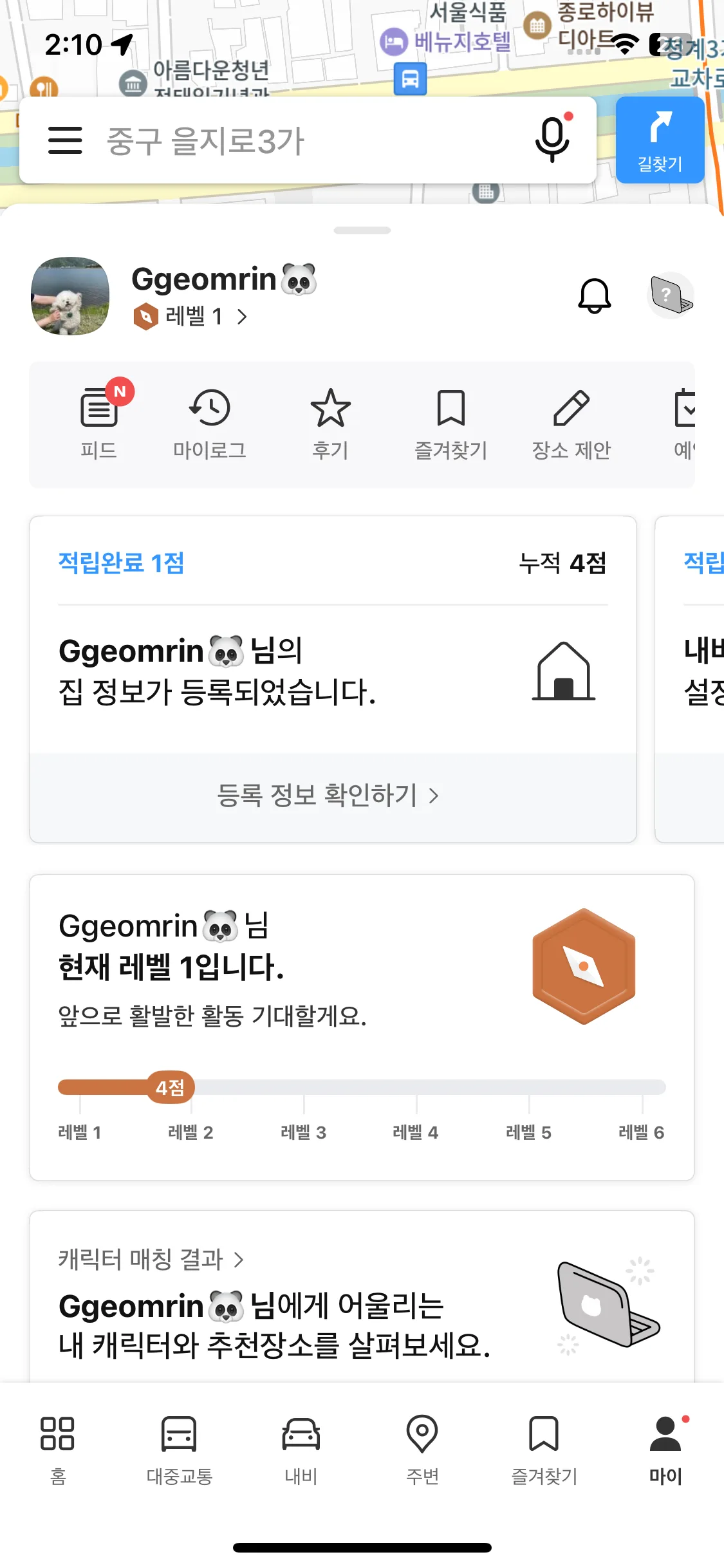Switch to 대중교통 tab
Screen dimensions: 724x1568
[x=179, y=1450]
